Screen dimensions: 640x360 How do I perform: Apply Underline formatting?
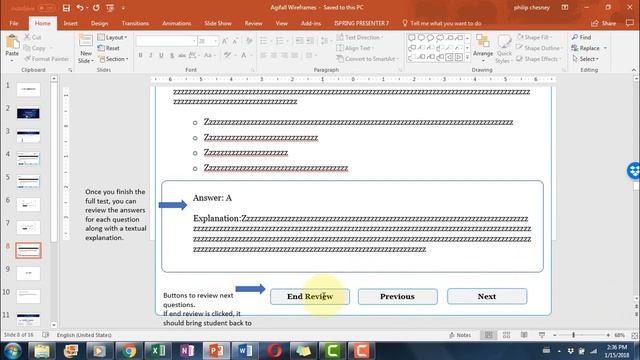[161, 55]
